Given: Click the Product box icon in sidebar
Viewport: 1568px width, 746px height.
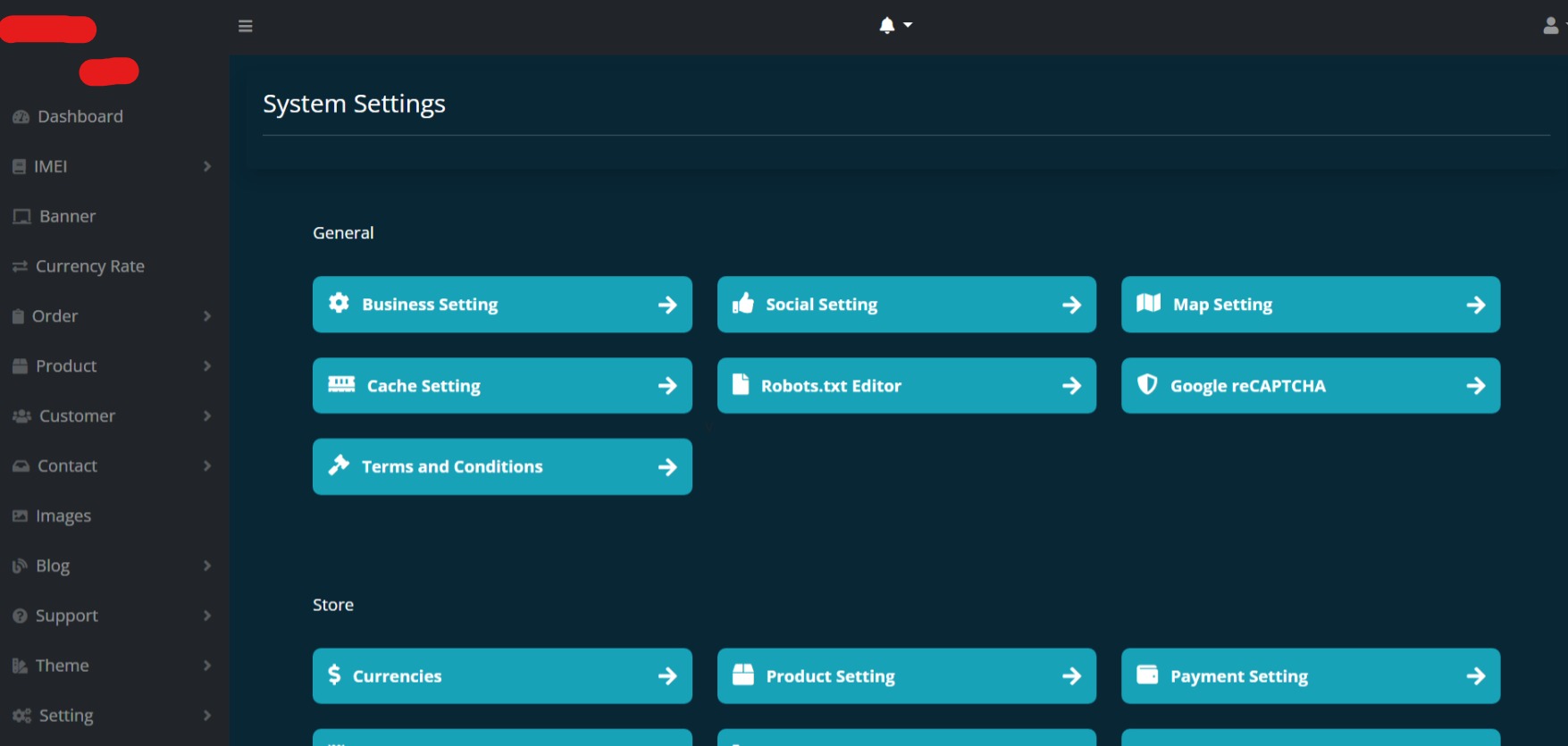Looking at the screenshot, I should point(21,366).
